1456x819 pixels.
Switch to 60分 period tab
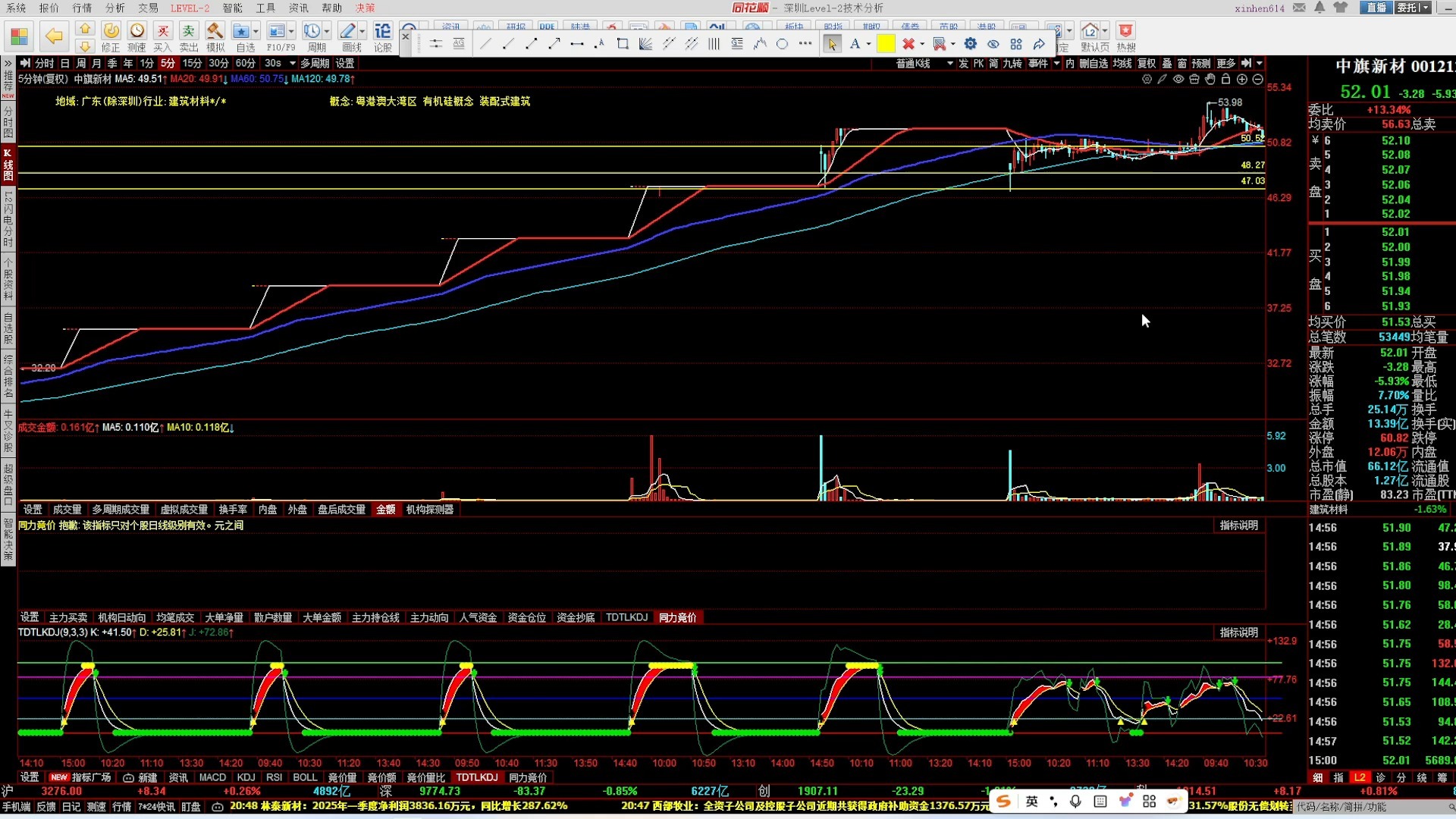coord(245,64)
